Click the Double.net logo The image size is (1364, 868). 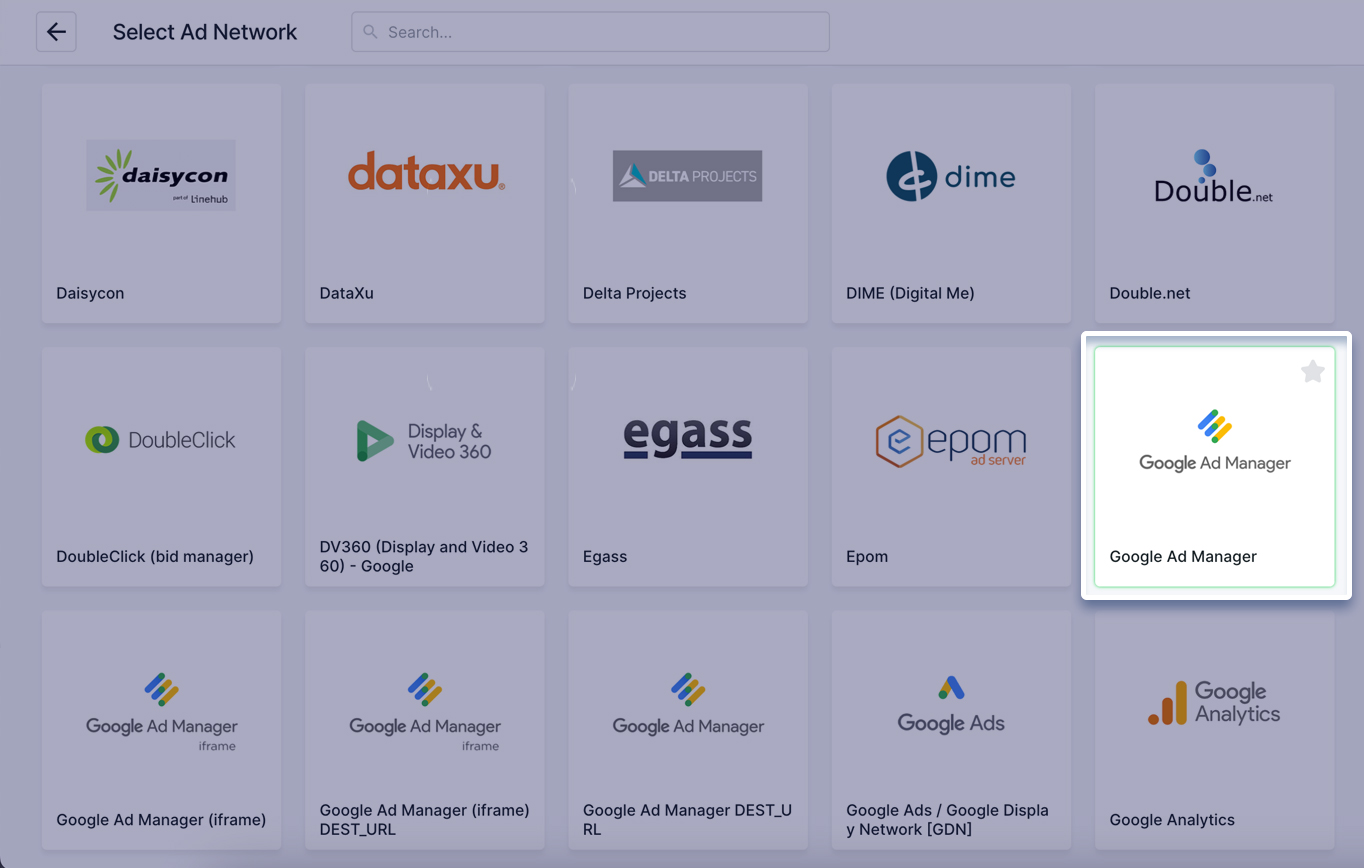(x=1213, y=177)
